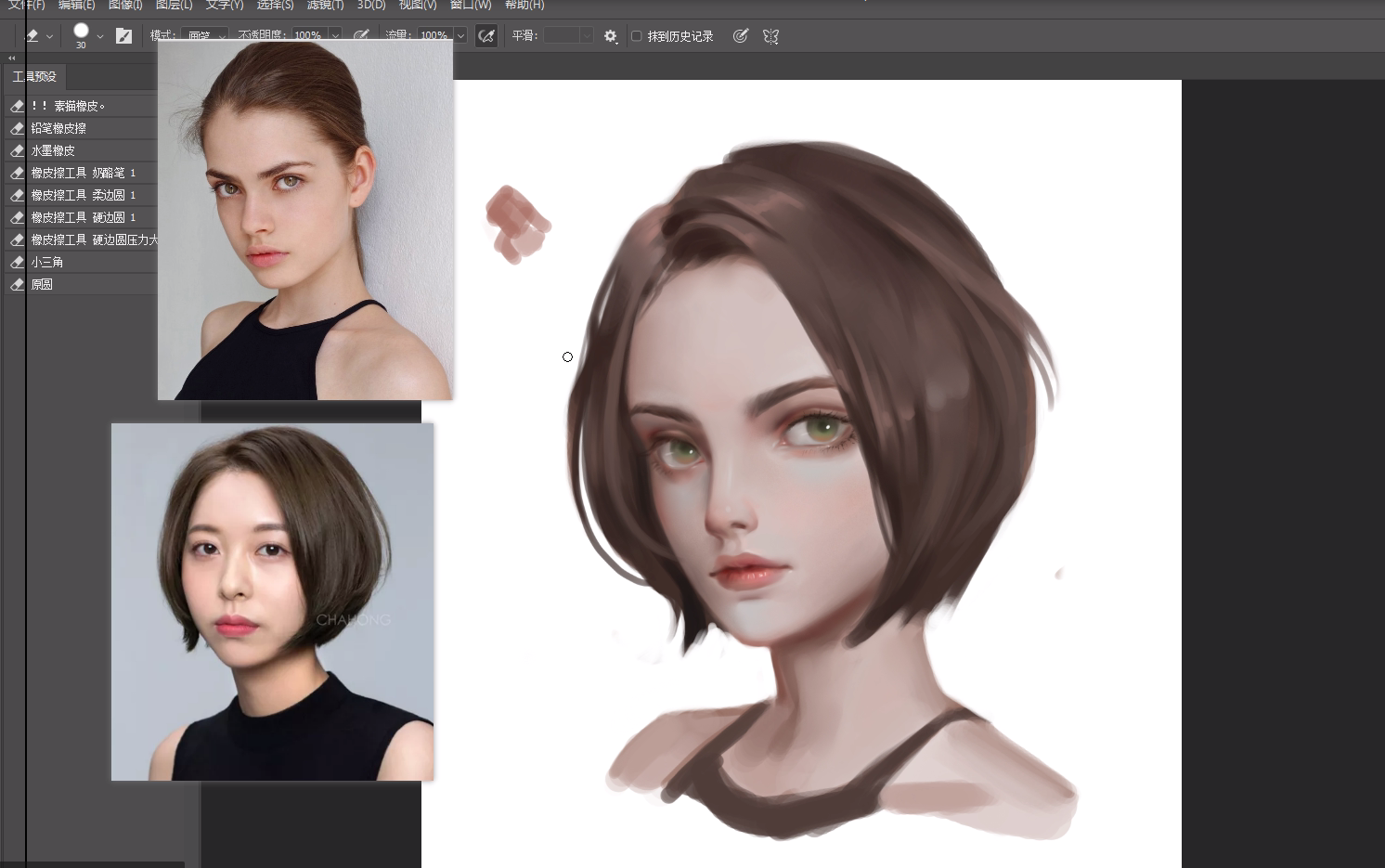Toggle pressure-for-opacity pen icon
The height and width of the screenshot is (868, 1385).
(361, 36)
